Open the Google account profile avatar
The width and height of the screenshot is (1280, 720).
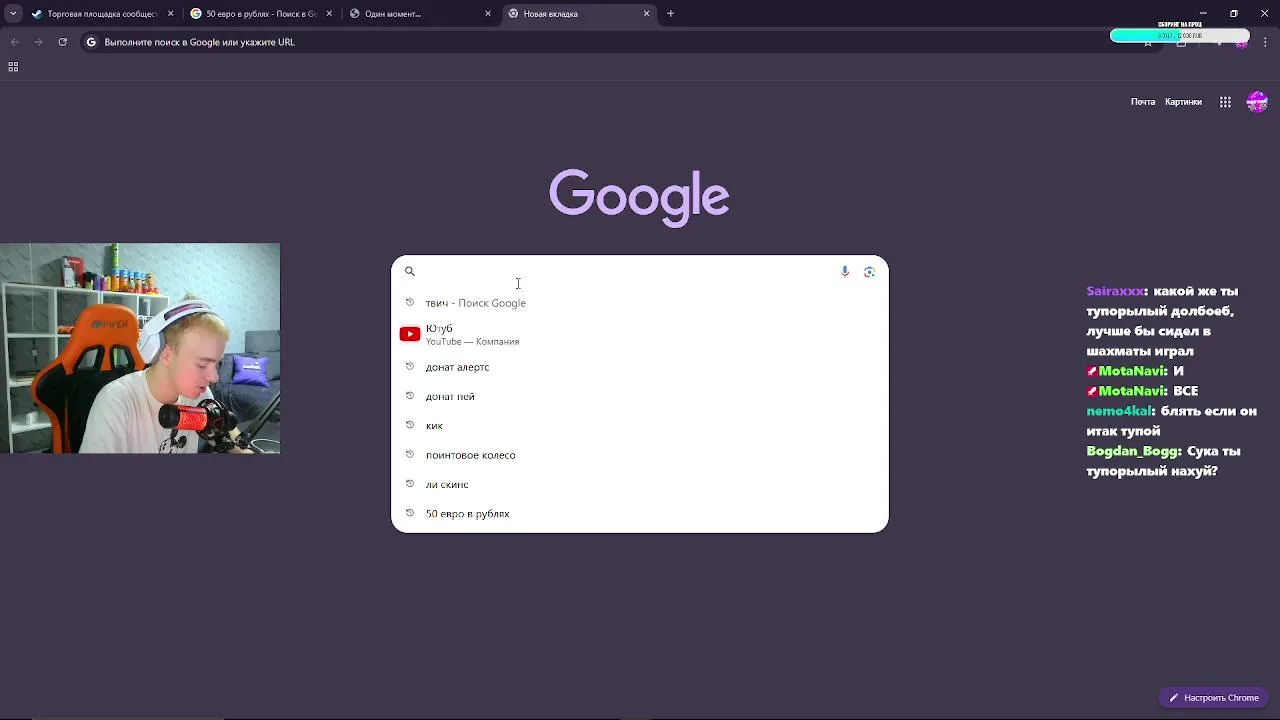click(x=1257, y=102)
